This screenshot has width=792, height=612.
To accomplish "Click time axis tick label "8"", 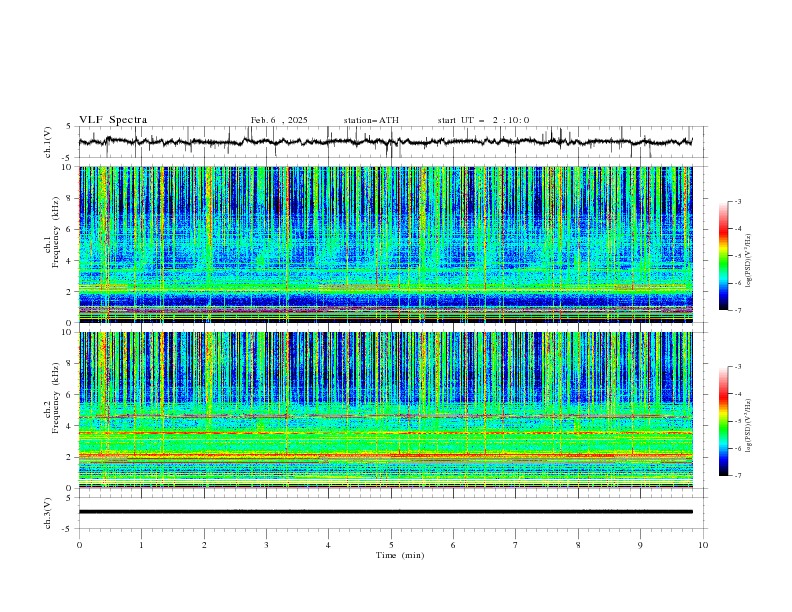I will click(x=578, y=545).
